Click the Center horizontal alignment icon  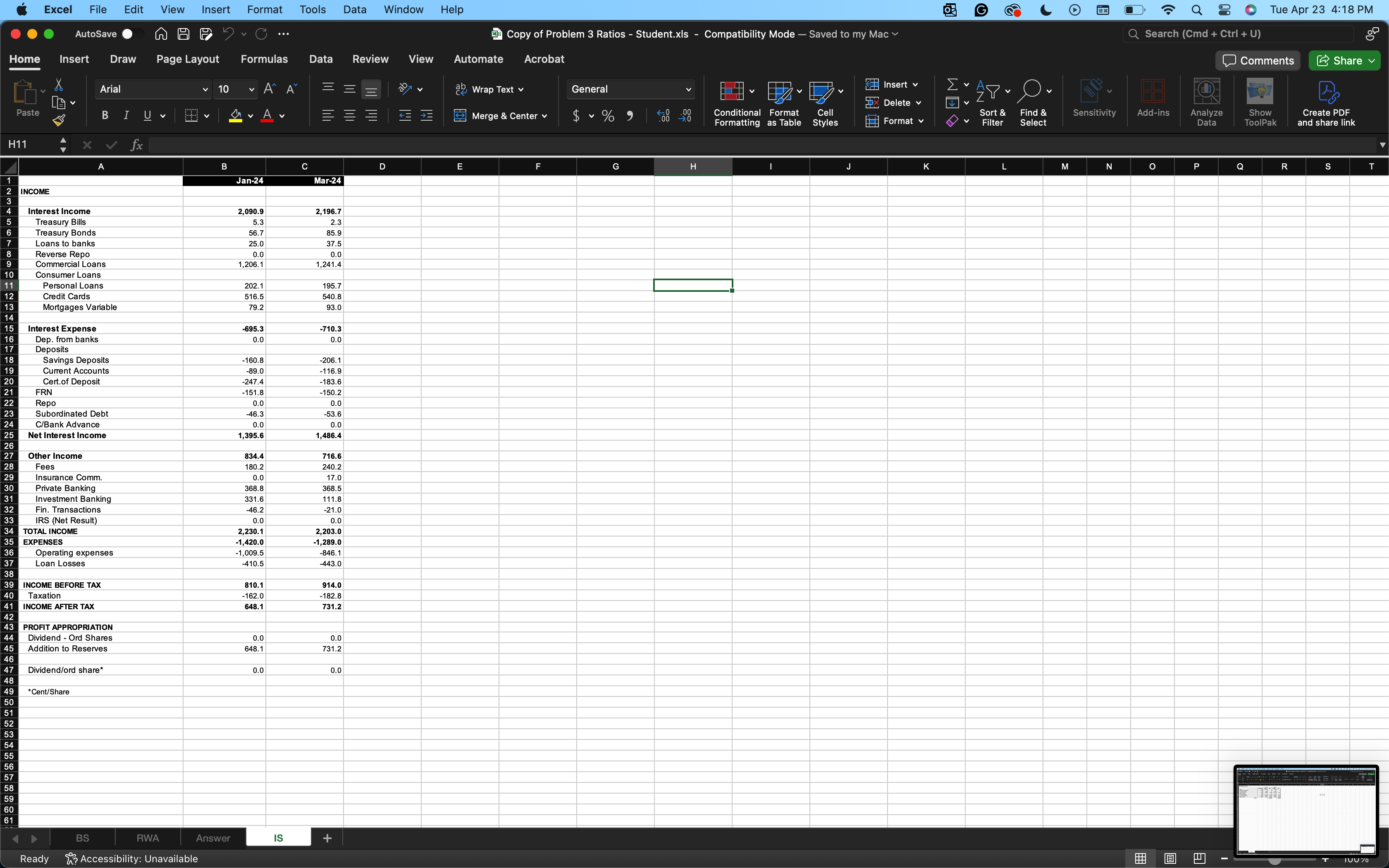350,116
